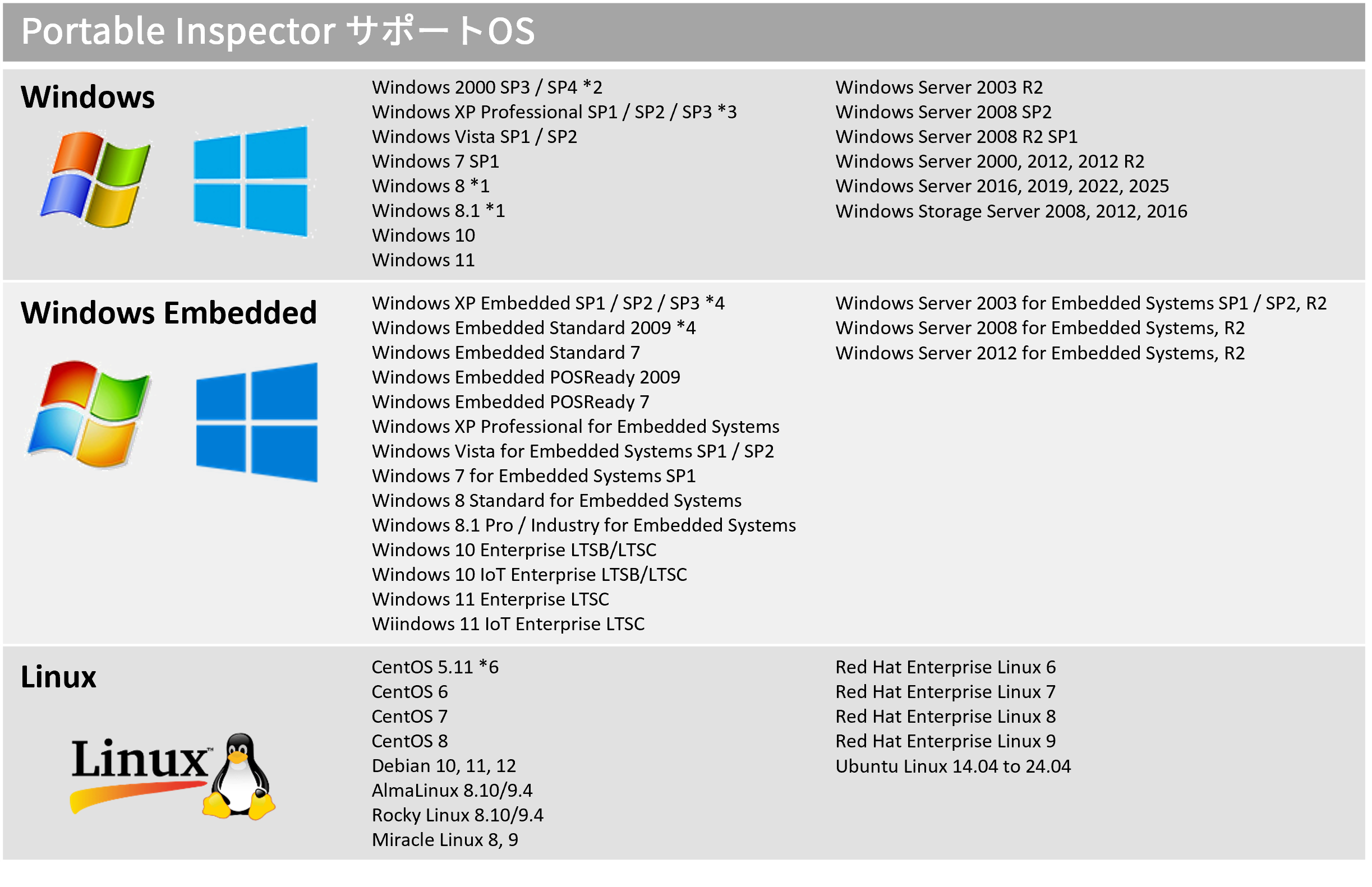Select Windows Server 2016, 2019, 2022, 2025 line

[1001, 186]
